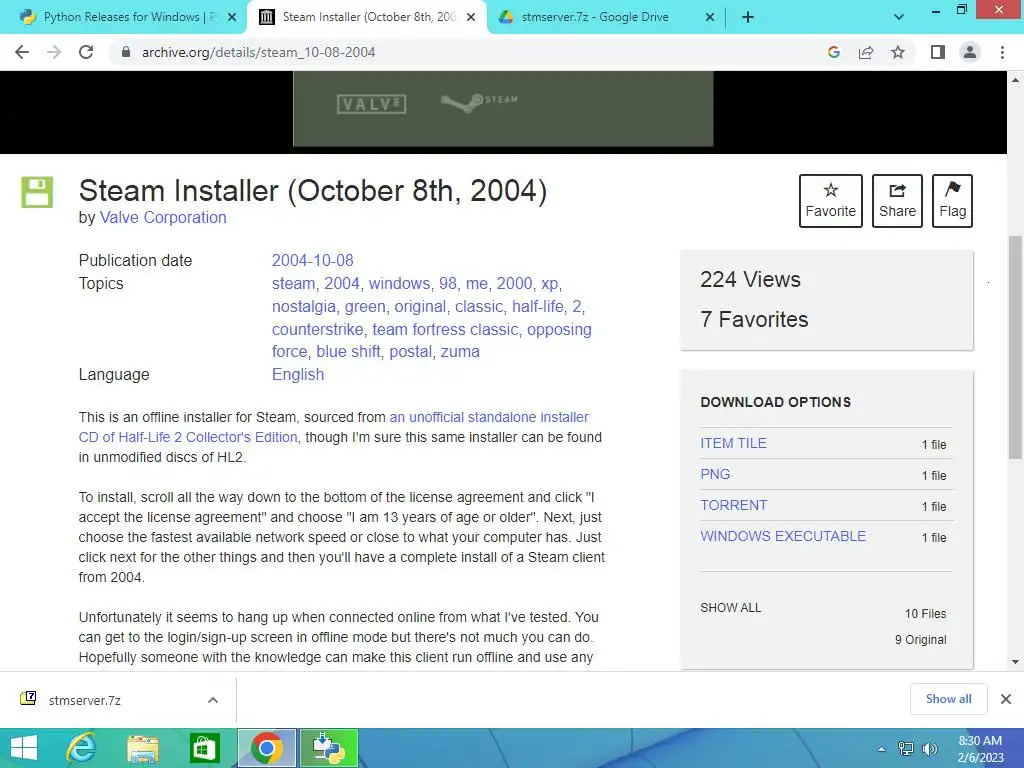Viewport: 1024px width, 768px height.
Task: Expand stmserver.7z download options chevron
Action: click(x=213, y=700)
